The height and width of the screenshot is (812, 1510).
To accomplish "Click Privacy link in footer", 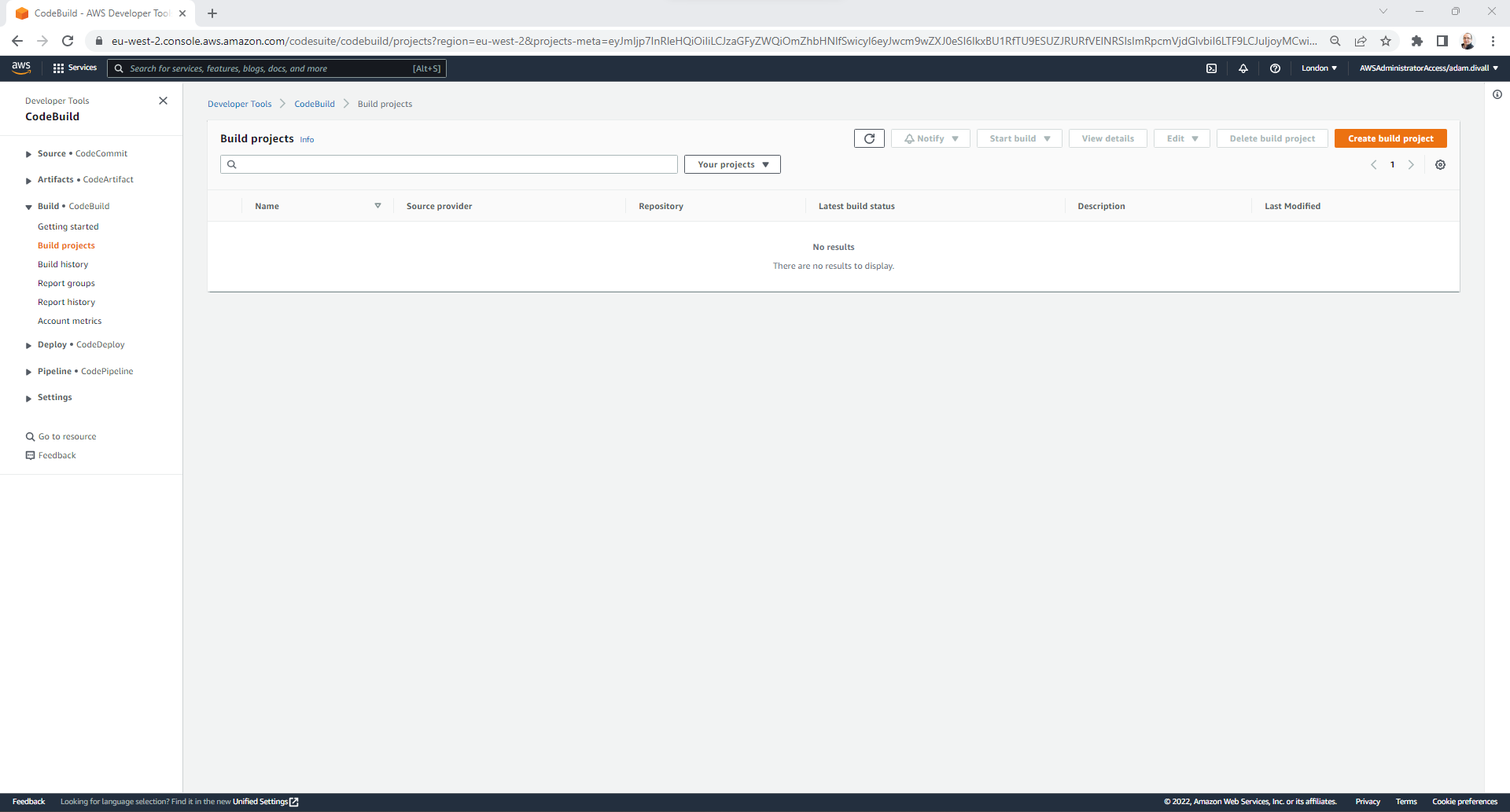I will pos(1368,802).
